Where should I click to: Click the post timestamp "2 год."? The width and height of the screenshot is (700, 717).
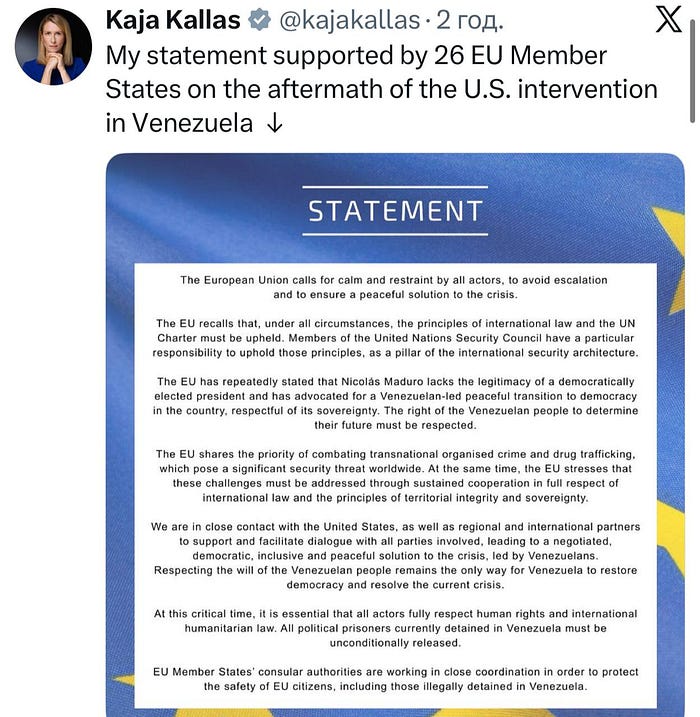click(x=471, y=20)
